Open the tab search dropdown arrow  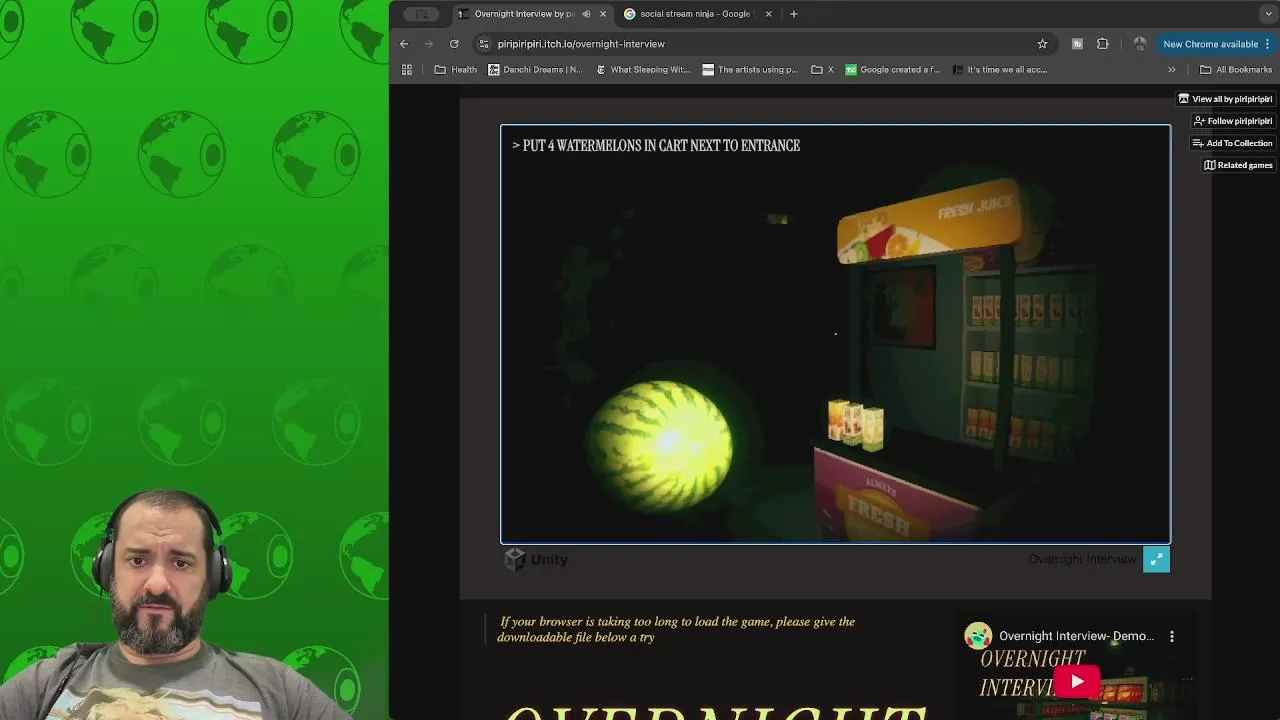1268,14
